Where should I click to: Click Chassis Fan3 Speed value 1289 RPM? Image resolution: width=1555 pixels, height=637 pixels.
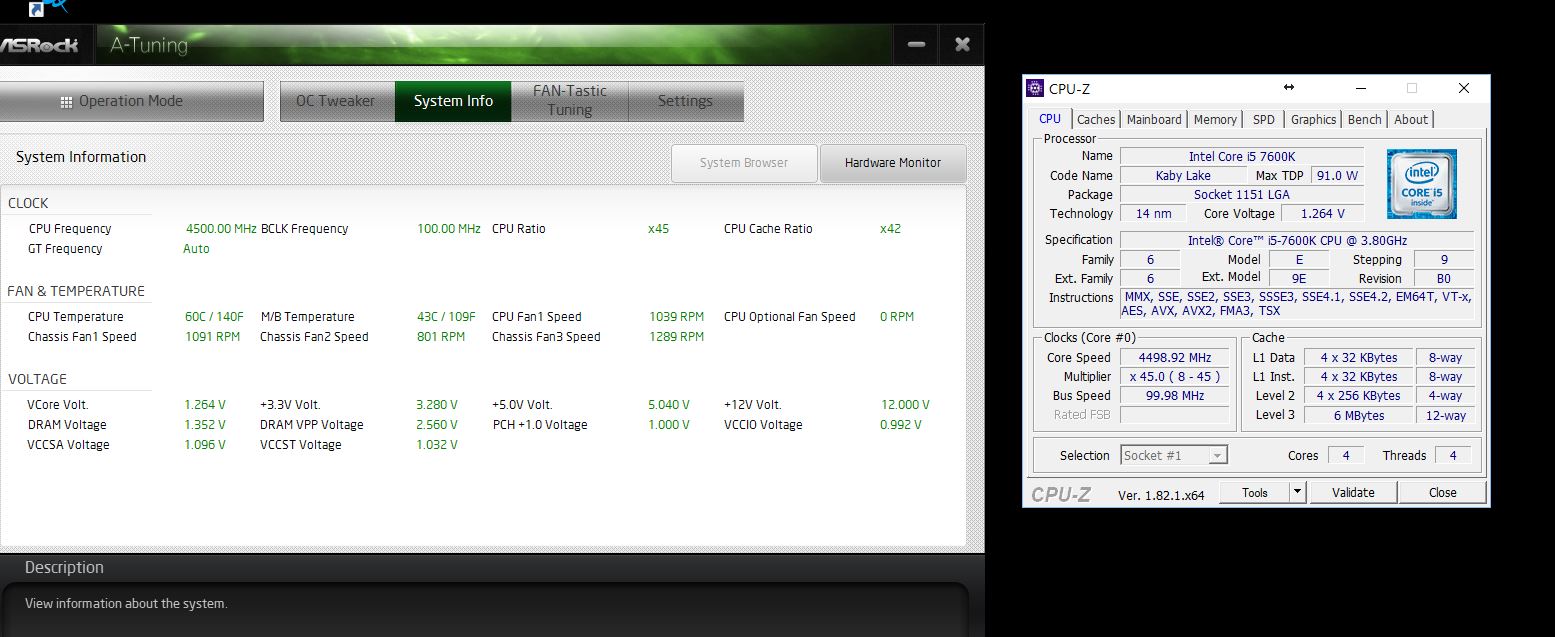click(677, 336)
